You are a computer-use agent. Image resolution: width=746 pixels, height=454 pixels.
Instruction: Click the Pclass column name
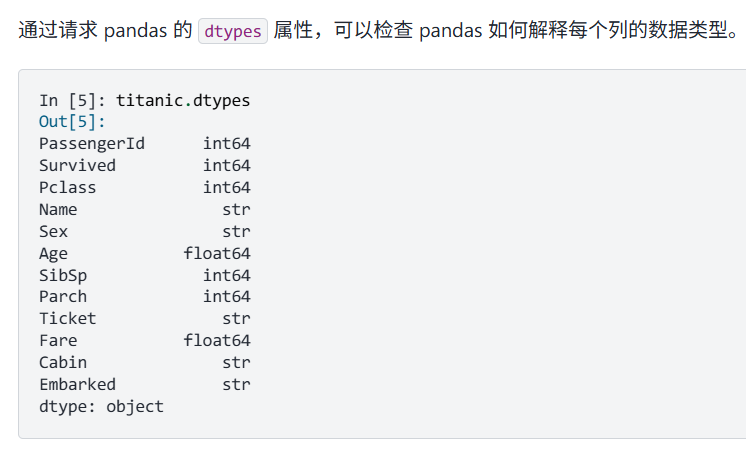point(68,188)
